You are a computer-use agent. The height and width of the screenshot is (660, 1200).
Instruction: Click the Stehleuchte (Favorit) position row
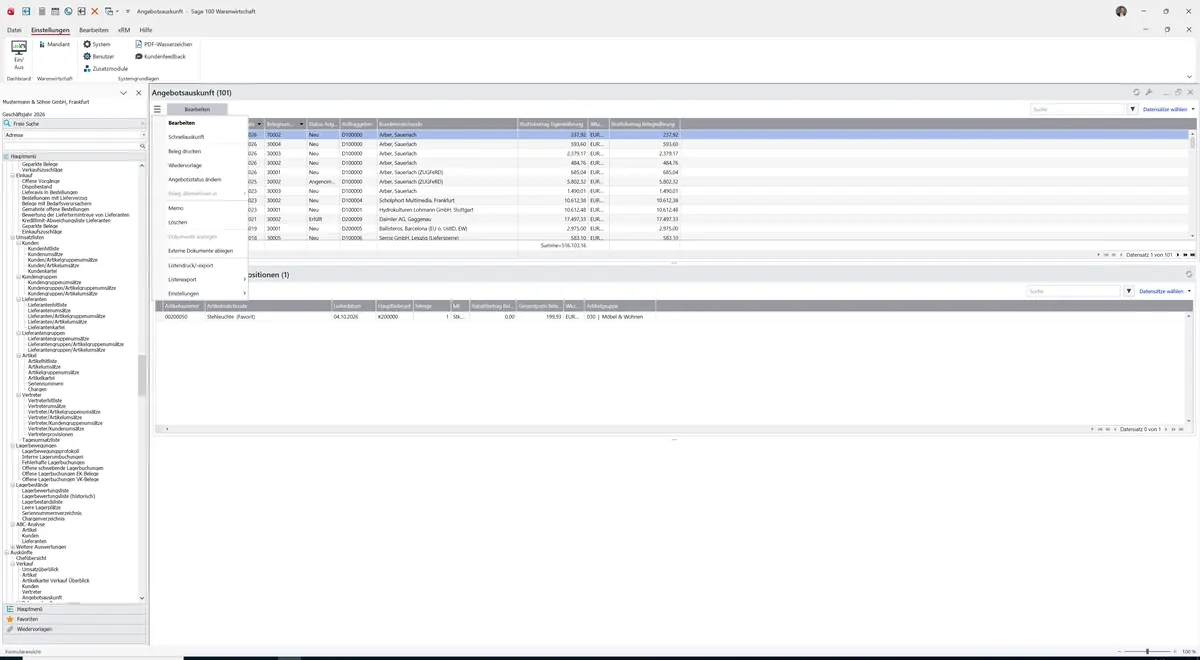tap(672, 316)
